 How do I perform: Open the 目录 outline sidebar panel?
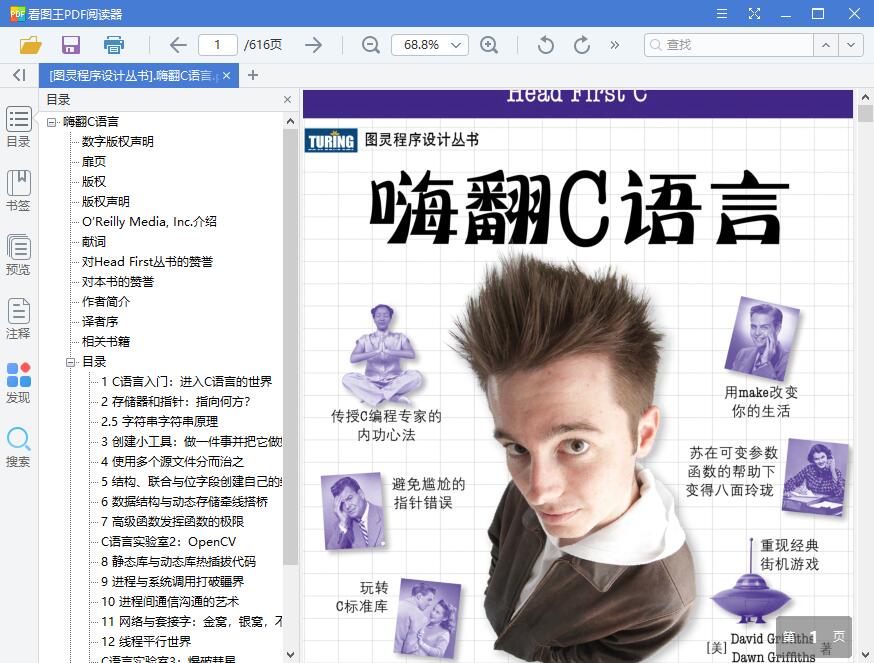pos(18,127)
